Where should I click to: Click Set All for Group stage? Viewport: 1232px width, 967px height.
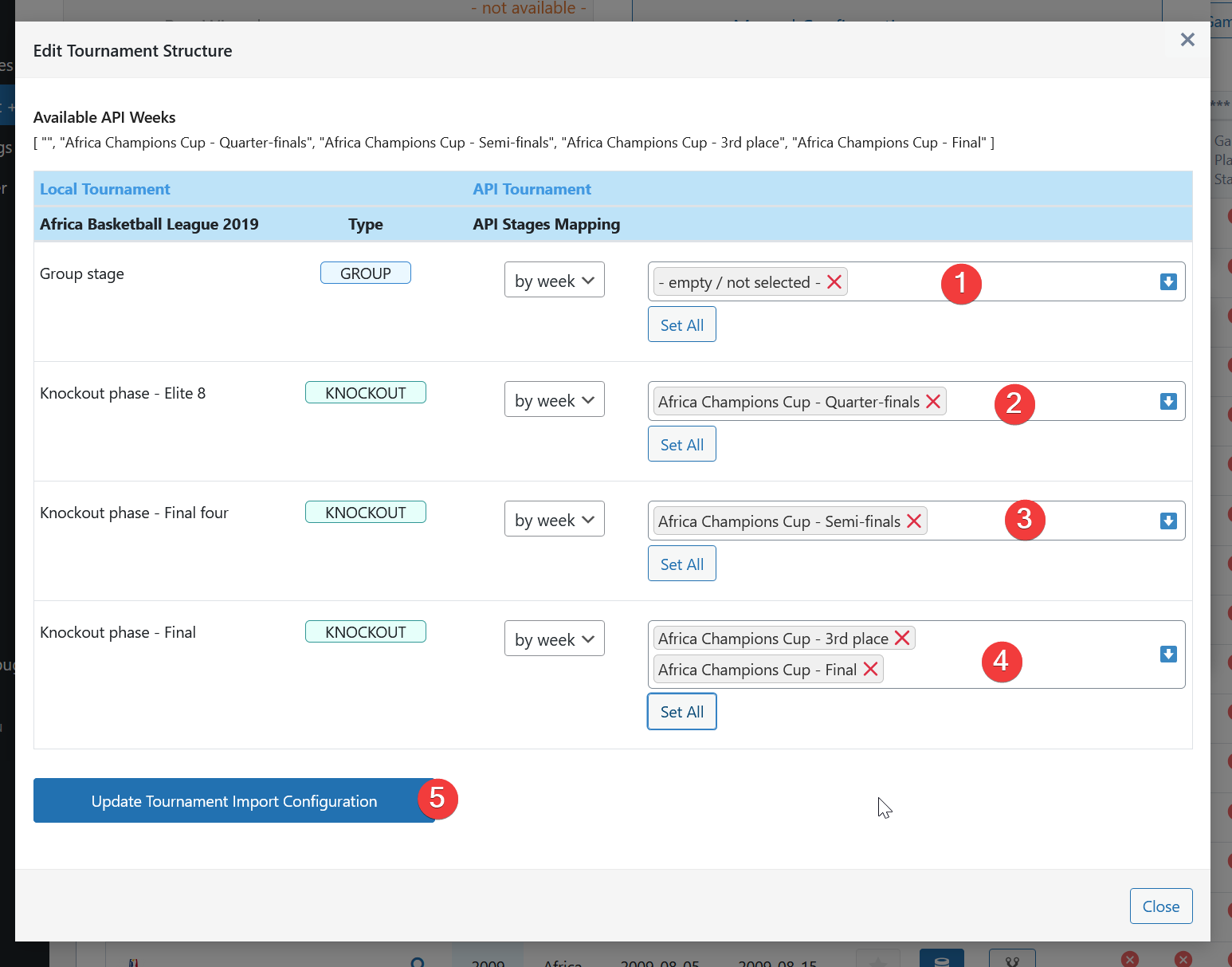[682, 324]
